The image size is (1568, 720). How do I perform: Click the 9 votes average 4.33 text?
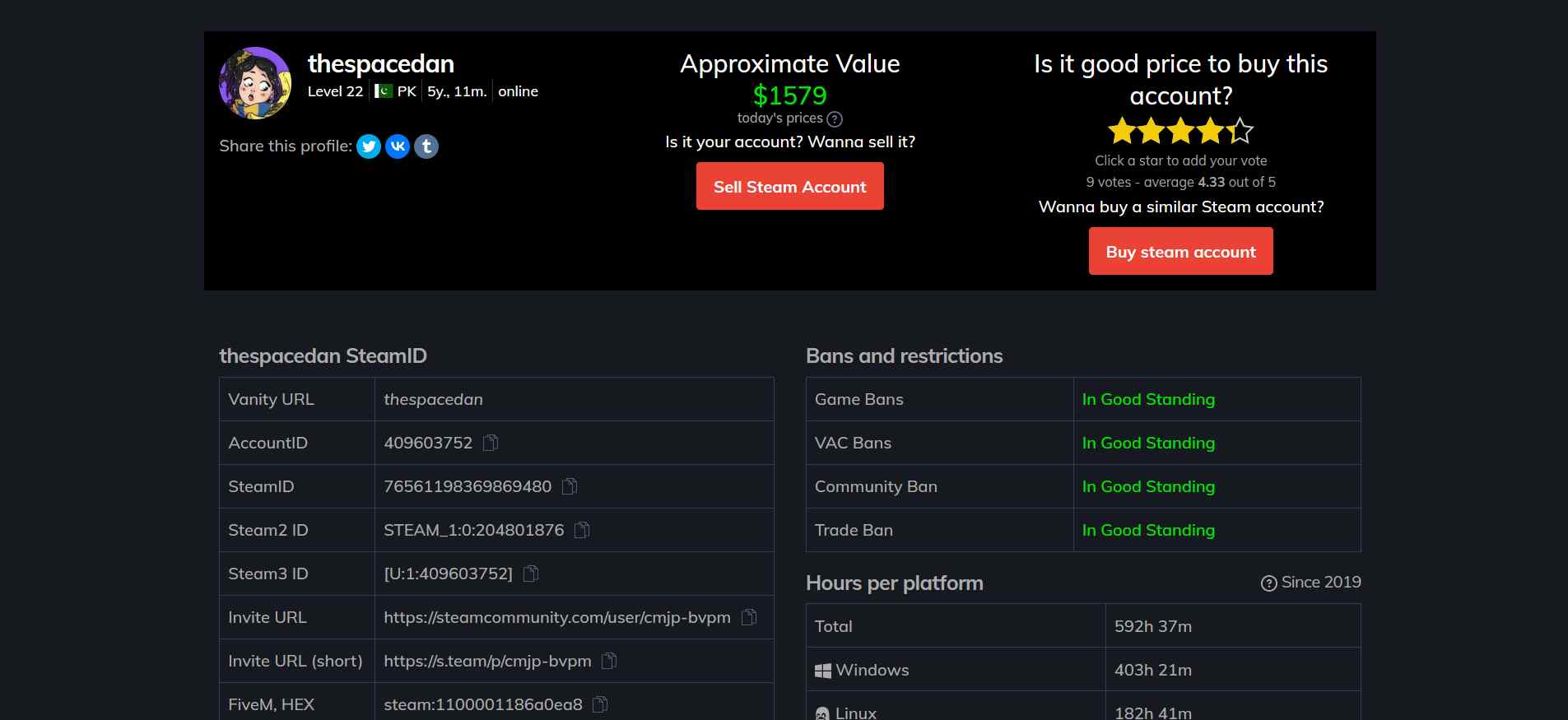pos(1180,182)
